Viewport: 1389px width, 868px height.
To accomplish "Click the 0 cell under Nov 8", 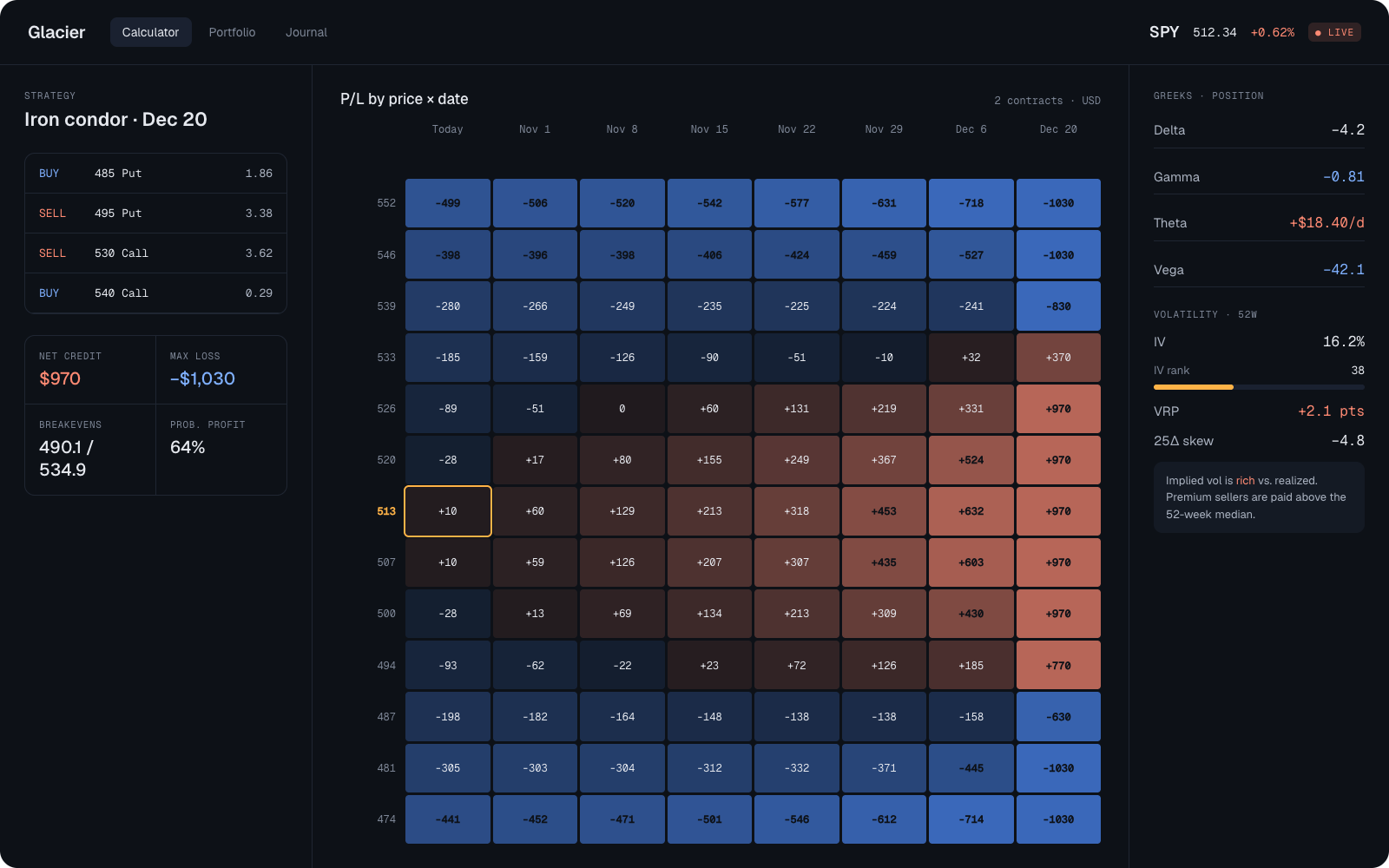I will tap(622, 409).
